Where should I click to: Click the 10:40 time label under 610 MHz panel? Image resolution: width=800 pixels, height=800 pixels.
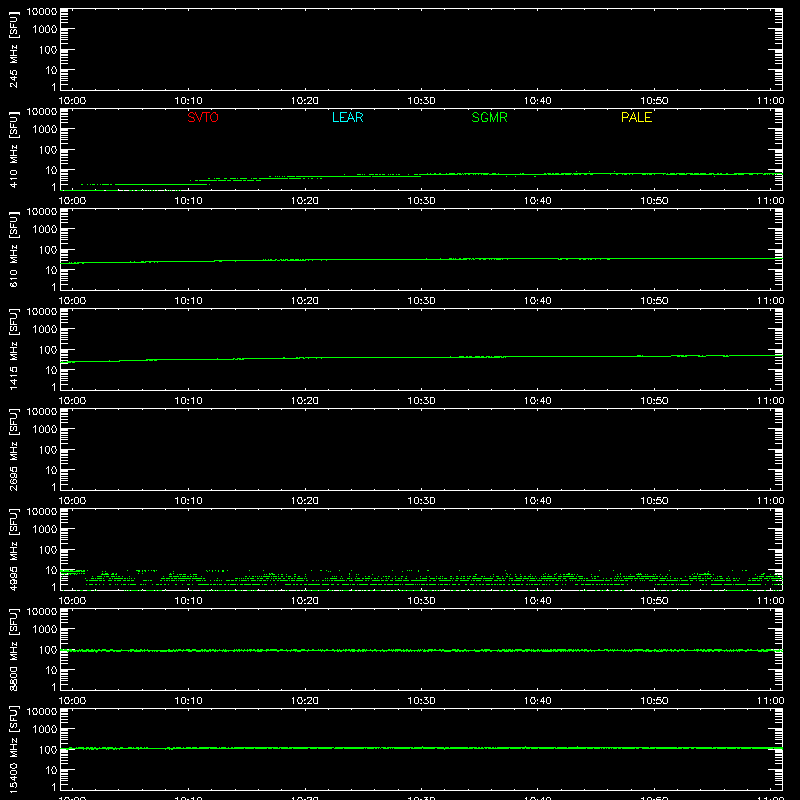pyautogui.click(x=537, y=301)
